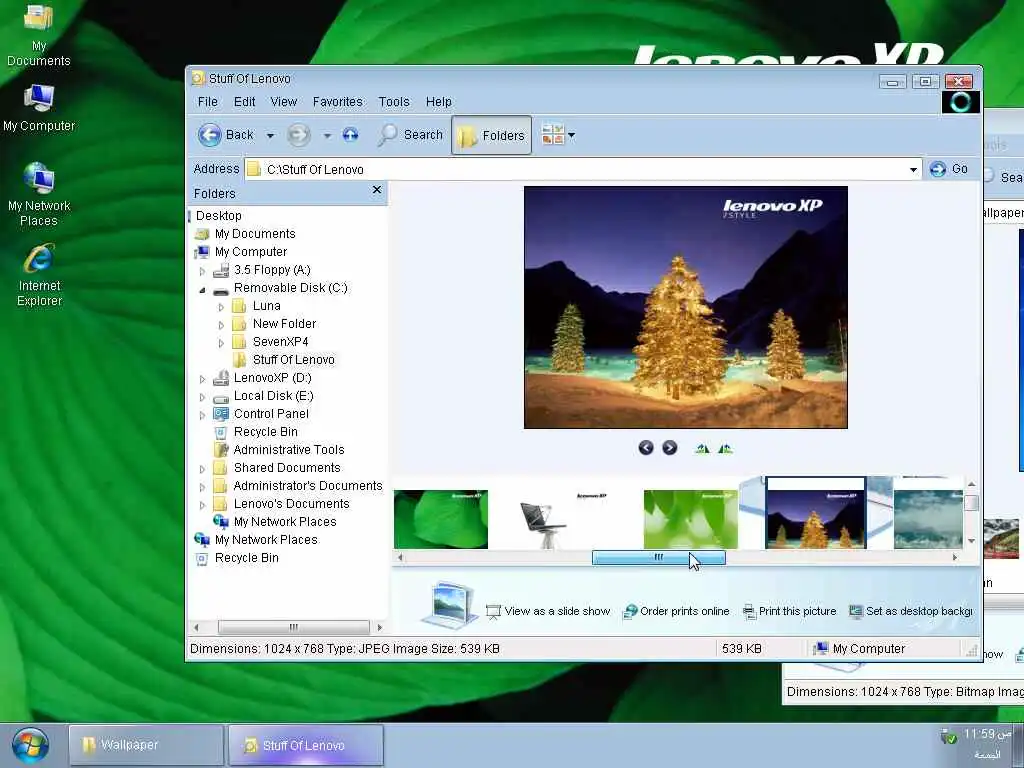Open My Documents desktop icon
This screenshot has height=768, width=1024.
pos(39,35)
